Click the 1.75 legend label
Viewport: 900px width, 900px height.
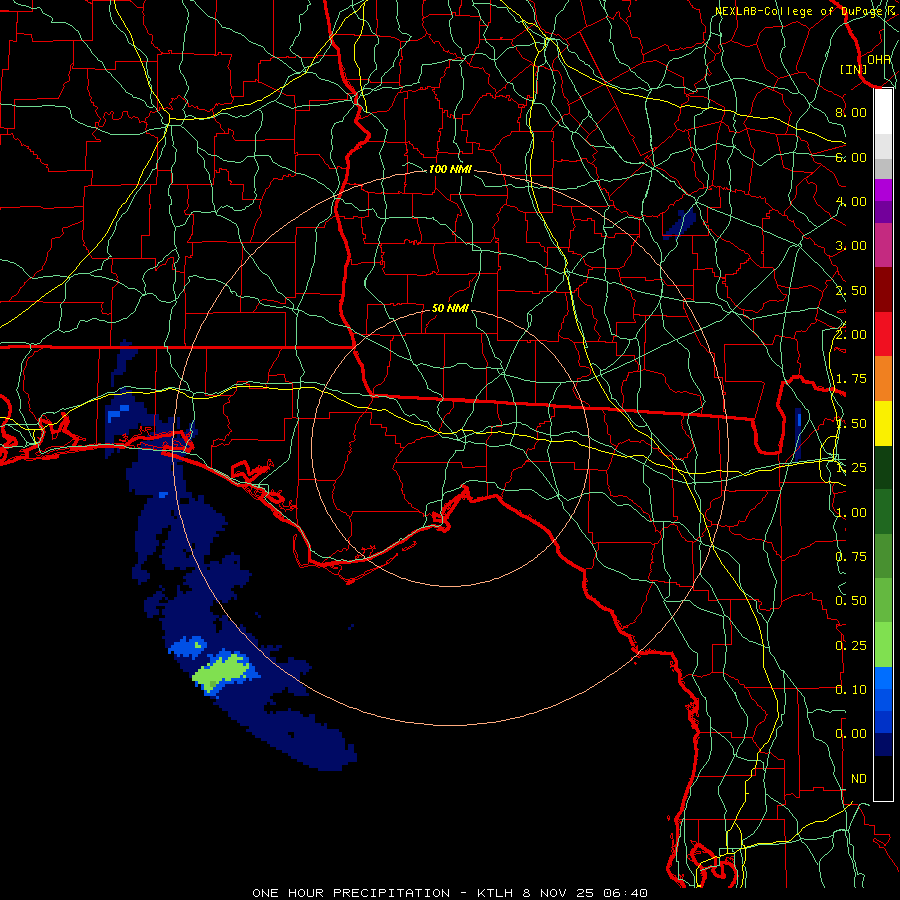point(851,379)
